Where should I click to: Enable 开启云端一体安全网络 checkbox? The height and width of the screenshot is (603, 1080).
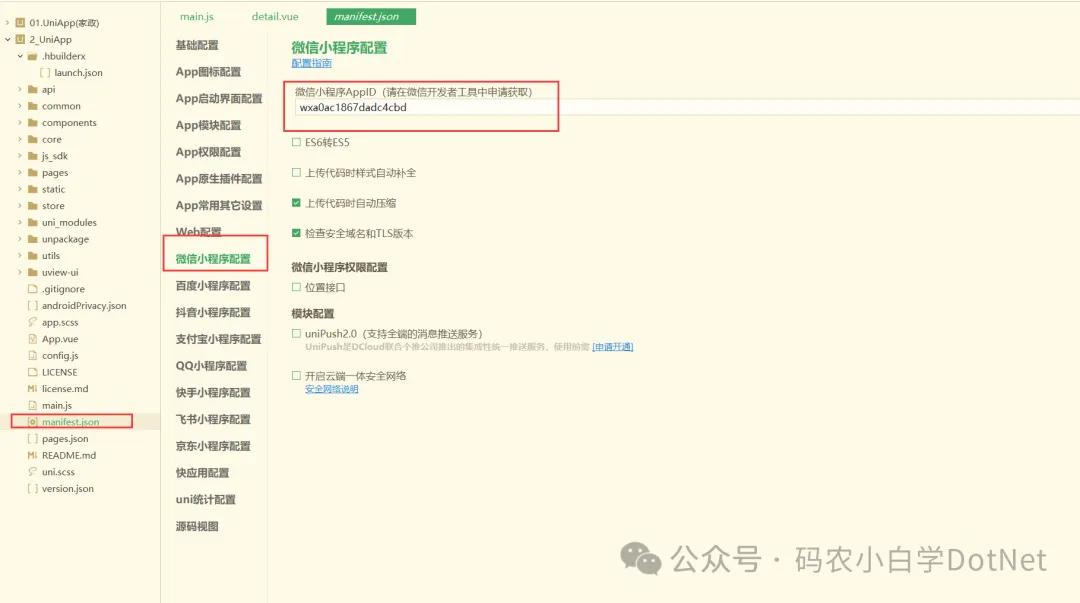coord(296,376)
